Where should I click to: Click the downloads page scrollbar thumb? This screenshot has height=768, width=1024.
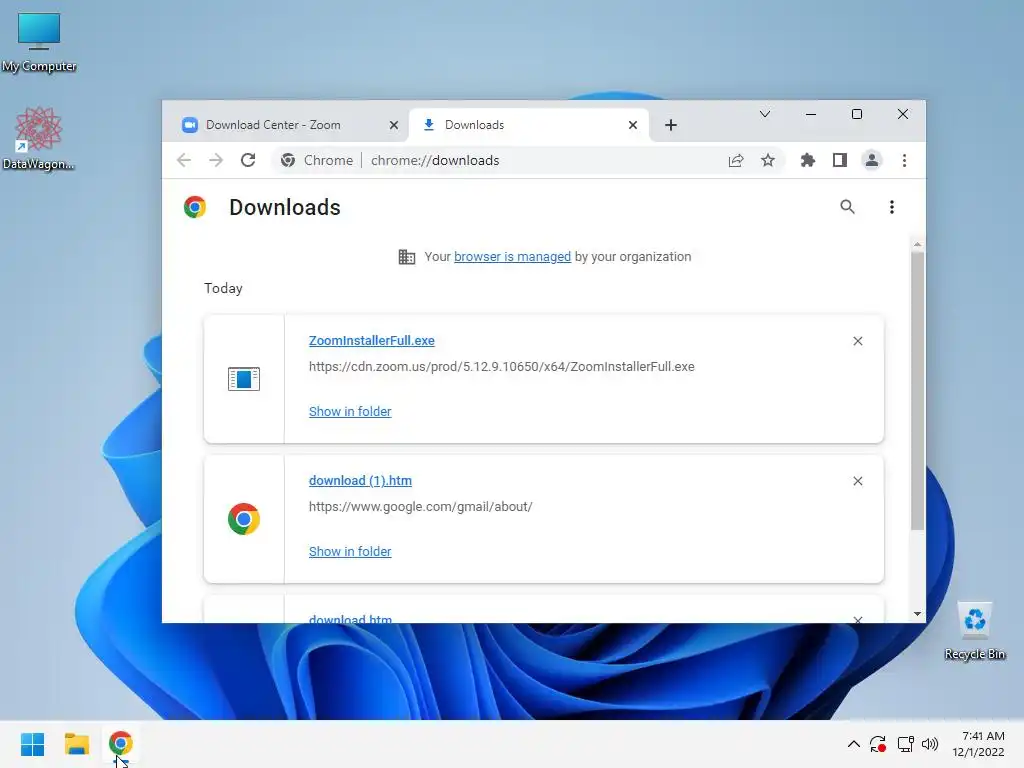918,391
